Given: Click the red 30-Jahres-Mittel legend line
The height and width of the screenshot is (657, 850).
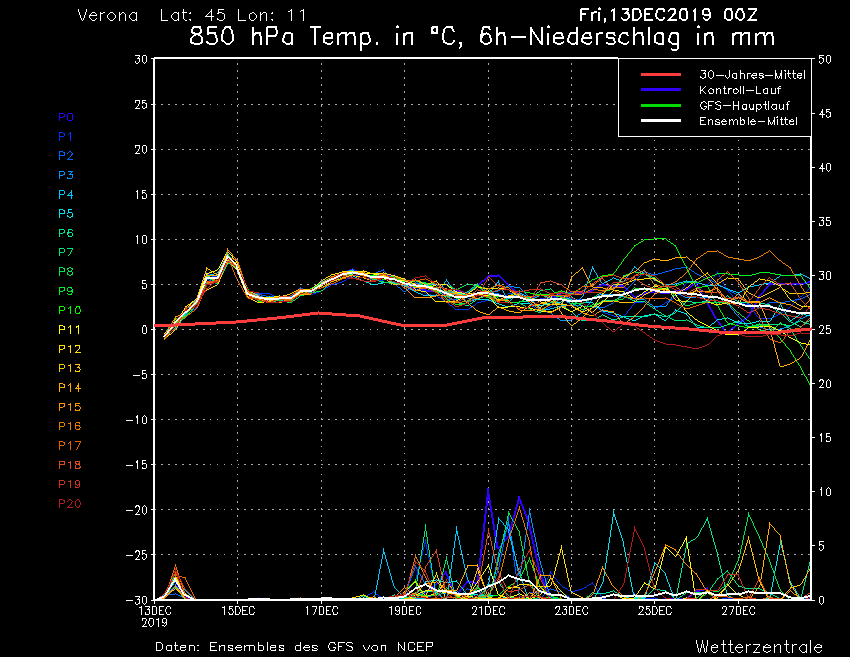Looking at the screenshot, I should [x=661, y=75].
